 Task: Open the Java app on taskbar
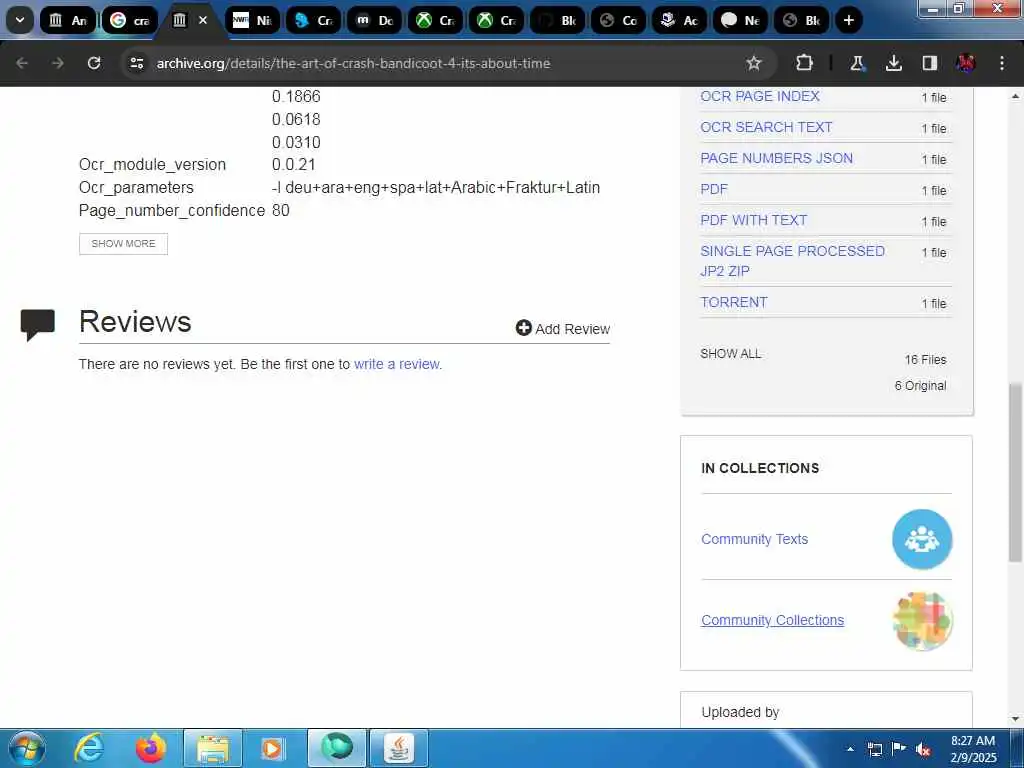point(398,748)
